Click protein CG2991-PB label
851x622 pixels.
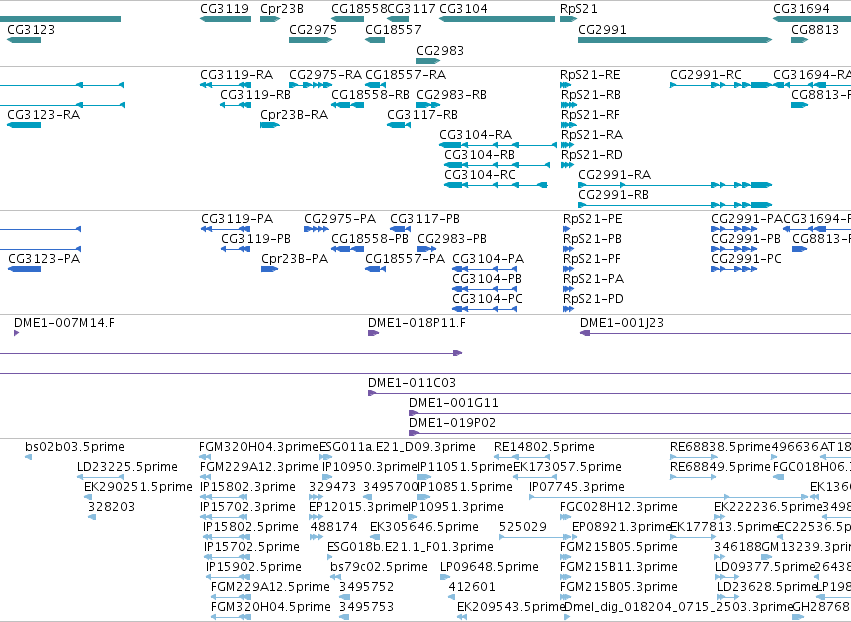[746, 239]
